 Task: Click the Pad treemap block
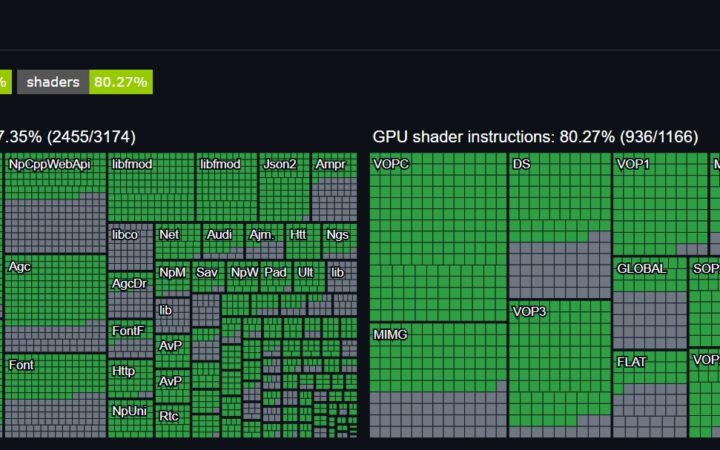point(276,277)
